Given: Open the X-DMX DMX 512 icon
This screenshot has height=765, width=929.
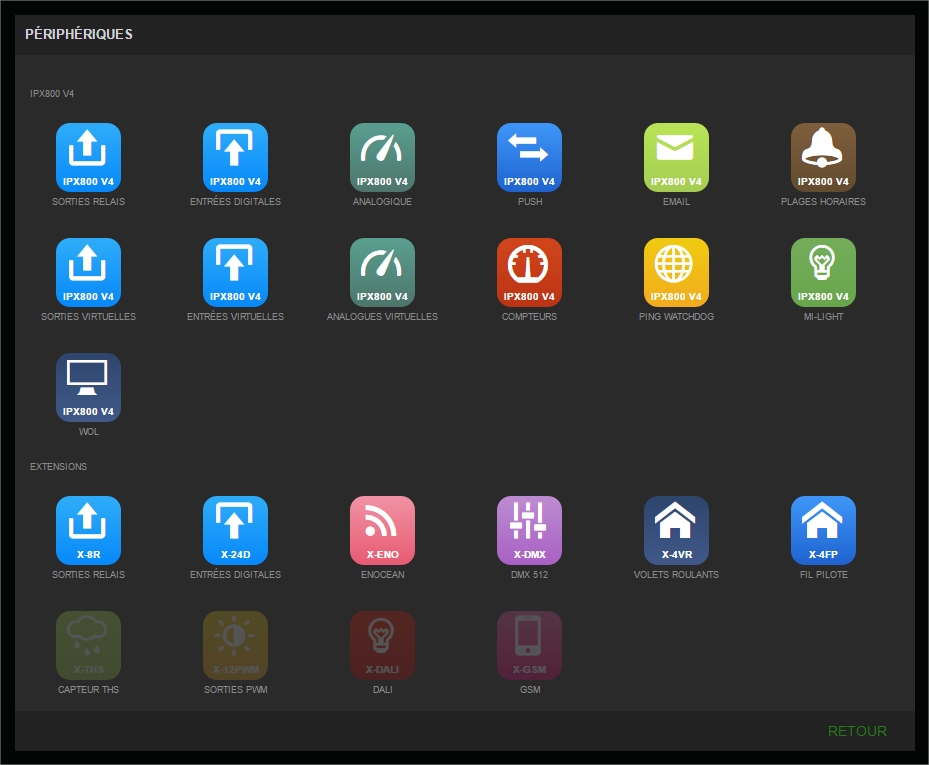Looking at the screenshot, I should [x=529, y=530].
